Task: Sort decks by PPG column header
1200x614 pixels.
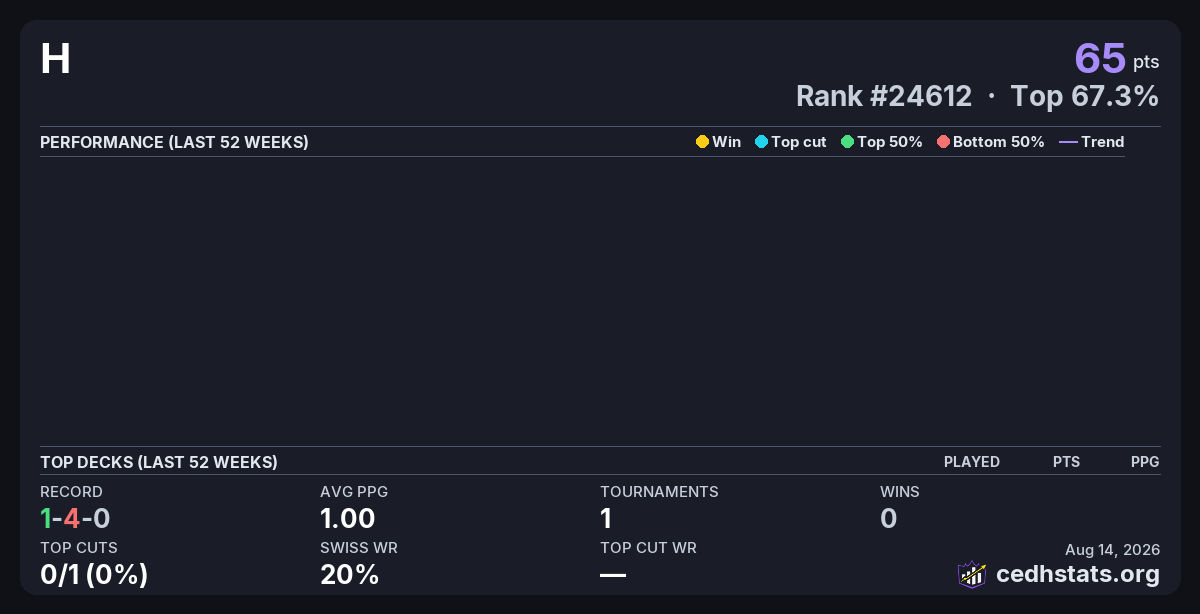Action: pos(1145,462)
